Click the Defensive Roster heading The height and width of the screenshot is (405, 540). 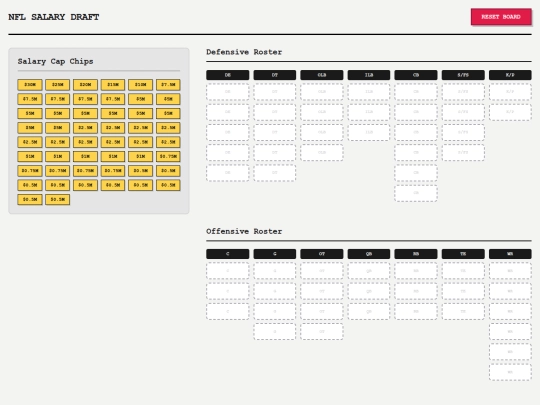point(244,52)
